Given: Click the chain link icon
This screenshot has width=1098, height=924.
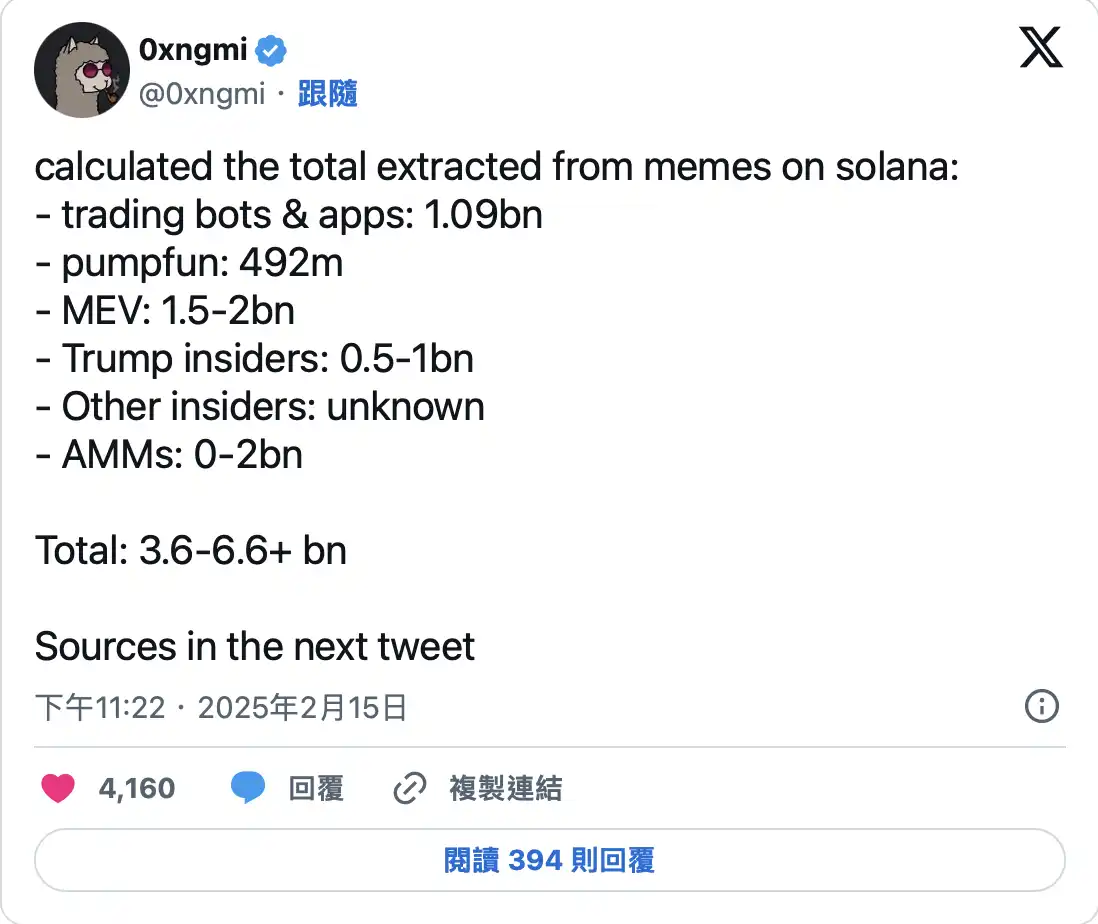Looking at the screenshot, I should point(409,788).
